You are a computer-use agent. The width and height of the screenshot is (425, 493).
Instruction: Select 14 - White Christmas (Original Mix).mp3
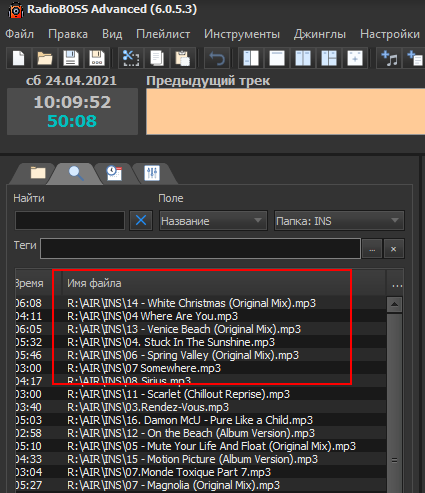pyautogui.click(x=201, y=303)
